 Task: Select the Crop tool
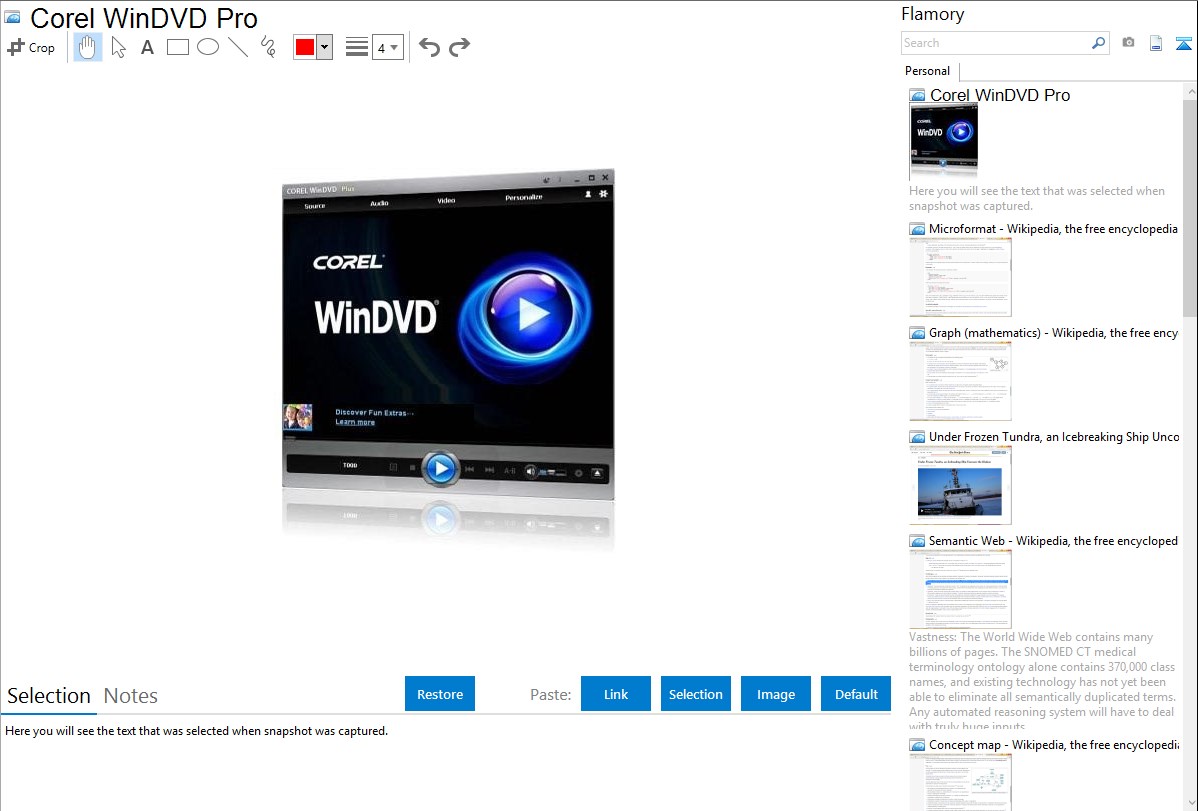click(31, 47)
